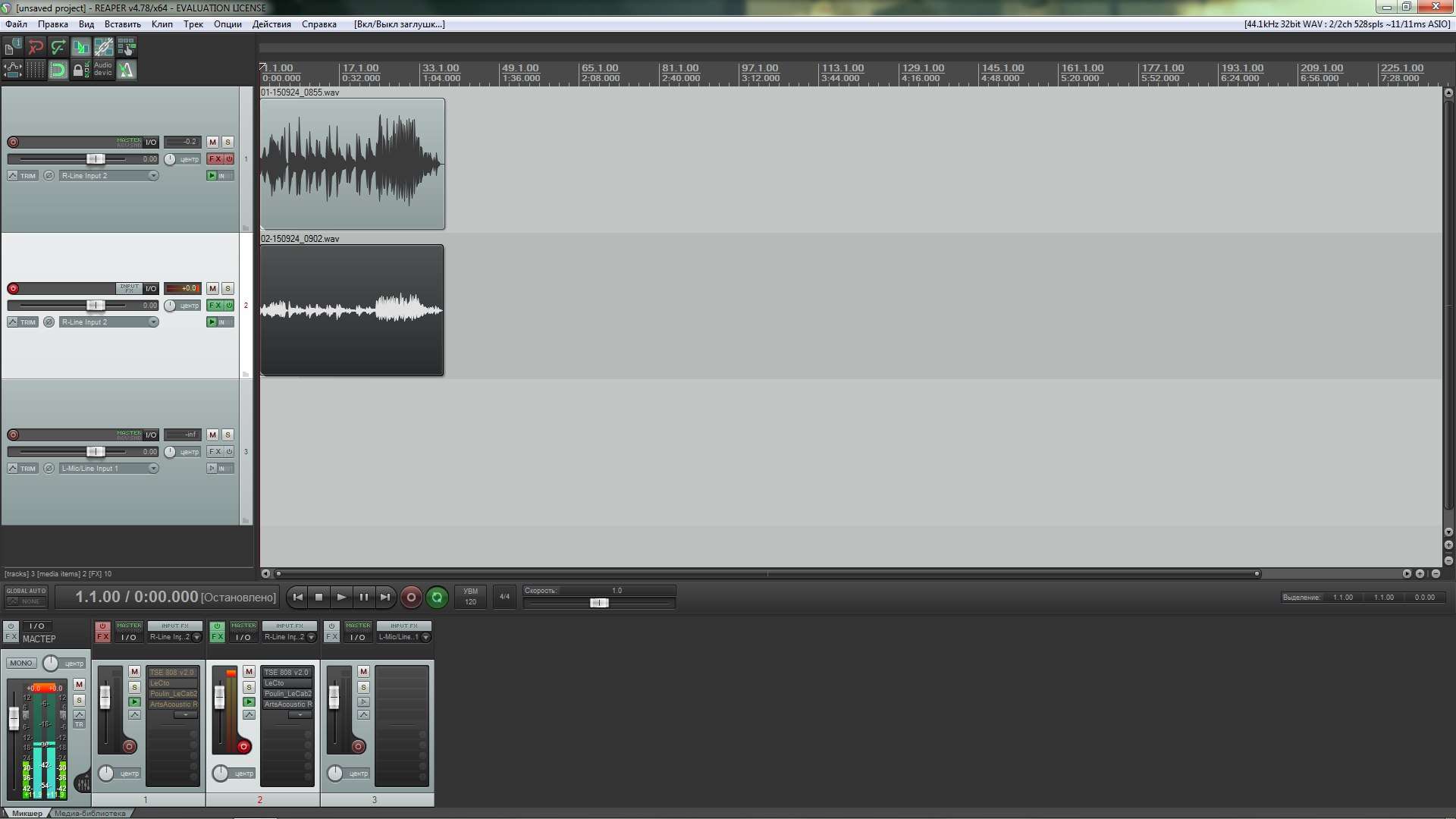Solo track 2 with its S button
The height and width of the screenshot is (819, 1456).
coord(227,288)
